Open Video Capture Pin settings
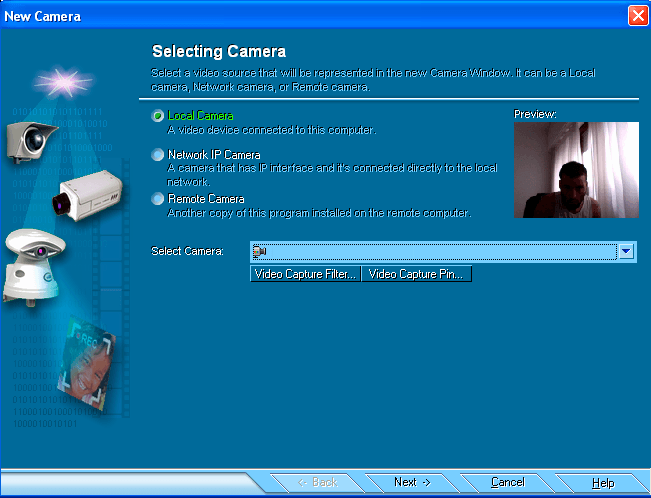 tap(416, 274)
